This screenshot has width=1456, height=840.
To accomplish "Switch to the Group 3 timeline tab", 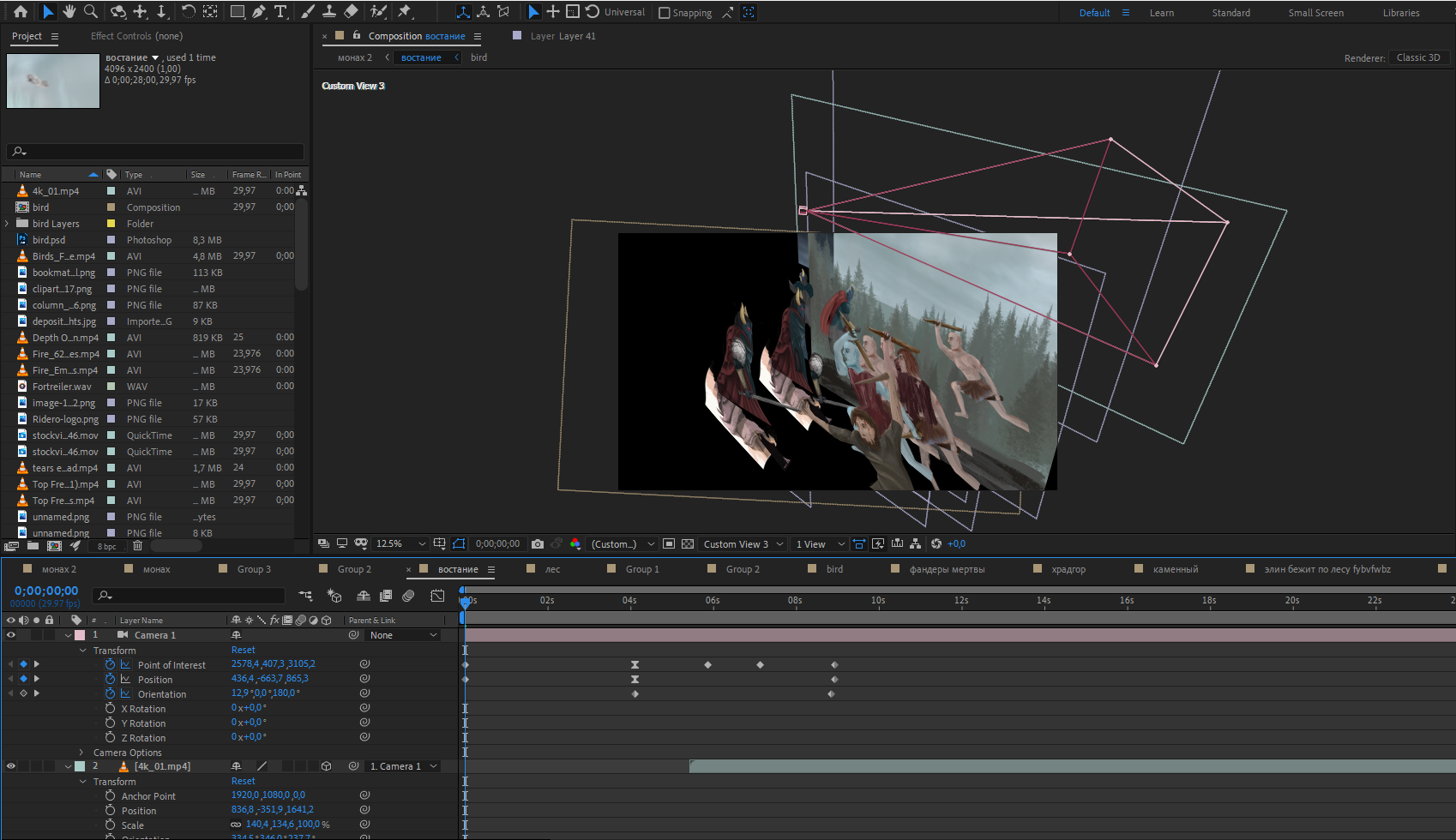I will pos(254,569).
